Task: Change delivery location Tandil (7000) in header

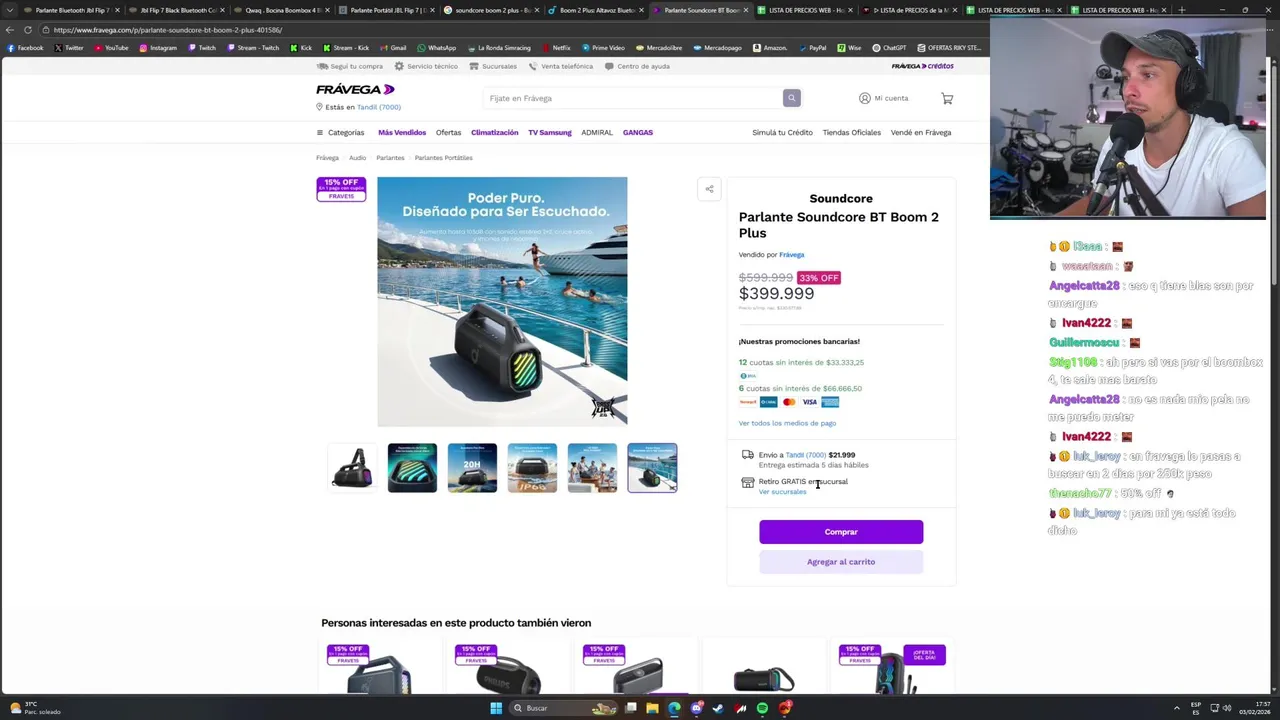Action: click(377, 107)
